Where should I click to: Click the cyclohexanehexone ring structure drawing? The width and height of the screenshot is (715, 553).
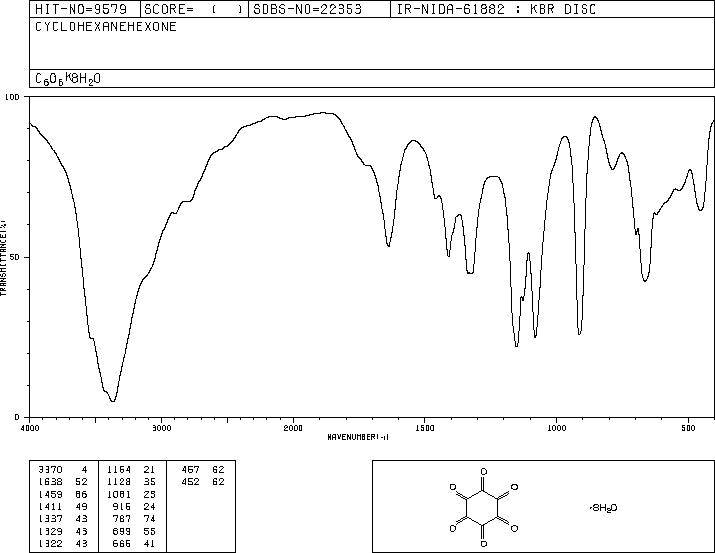pos(483,507)
